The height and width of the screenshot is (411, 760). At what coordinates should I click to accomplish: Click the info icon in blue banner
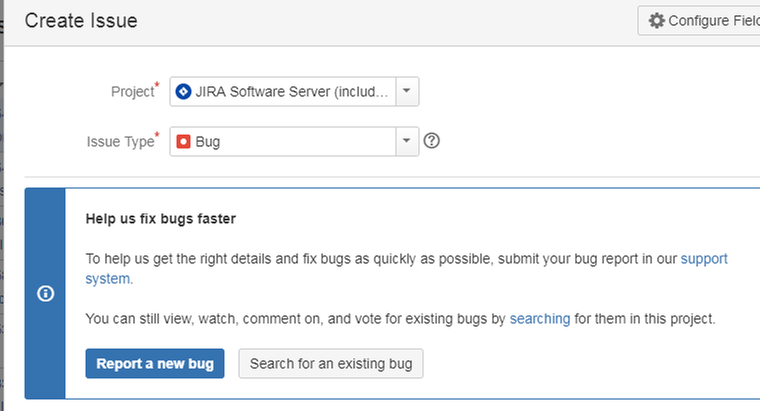tap(46, 293)
